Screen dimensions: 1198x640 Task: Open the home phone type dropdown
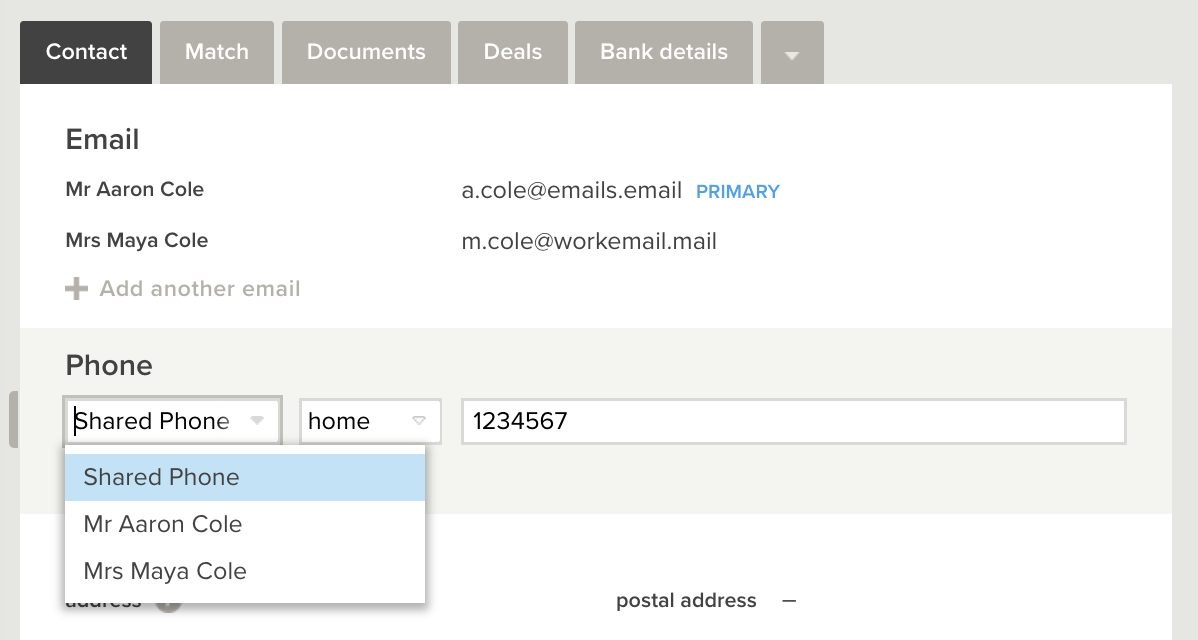coord(371,421)
